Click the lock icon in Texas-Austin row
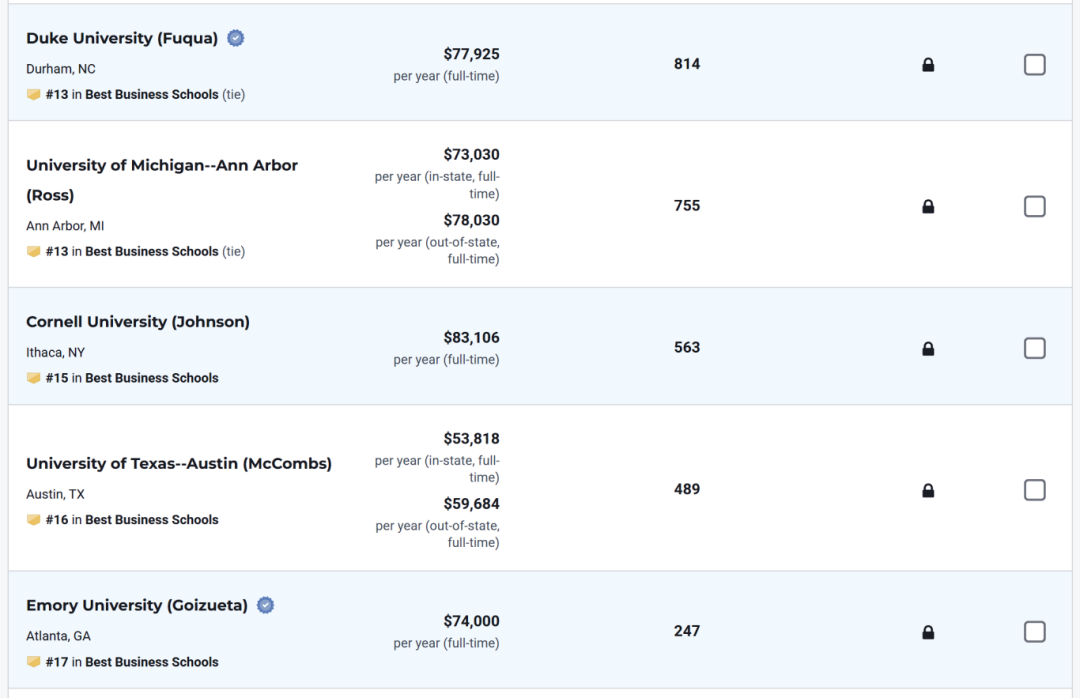 [x=928, y=491]
